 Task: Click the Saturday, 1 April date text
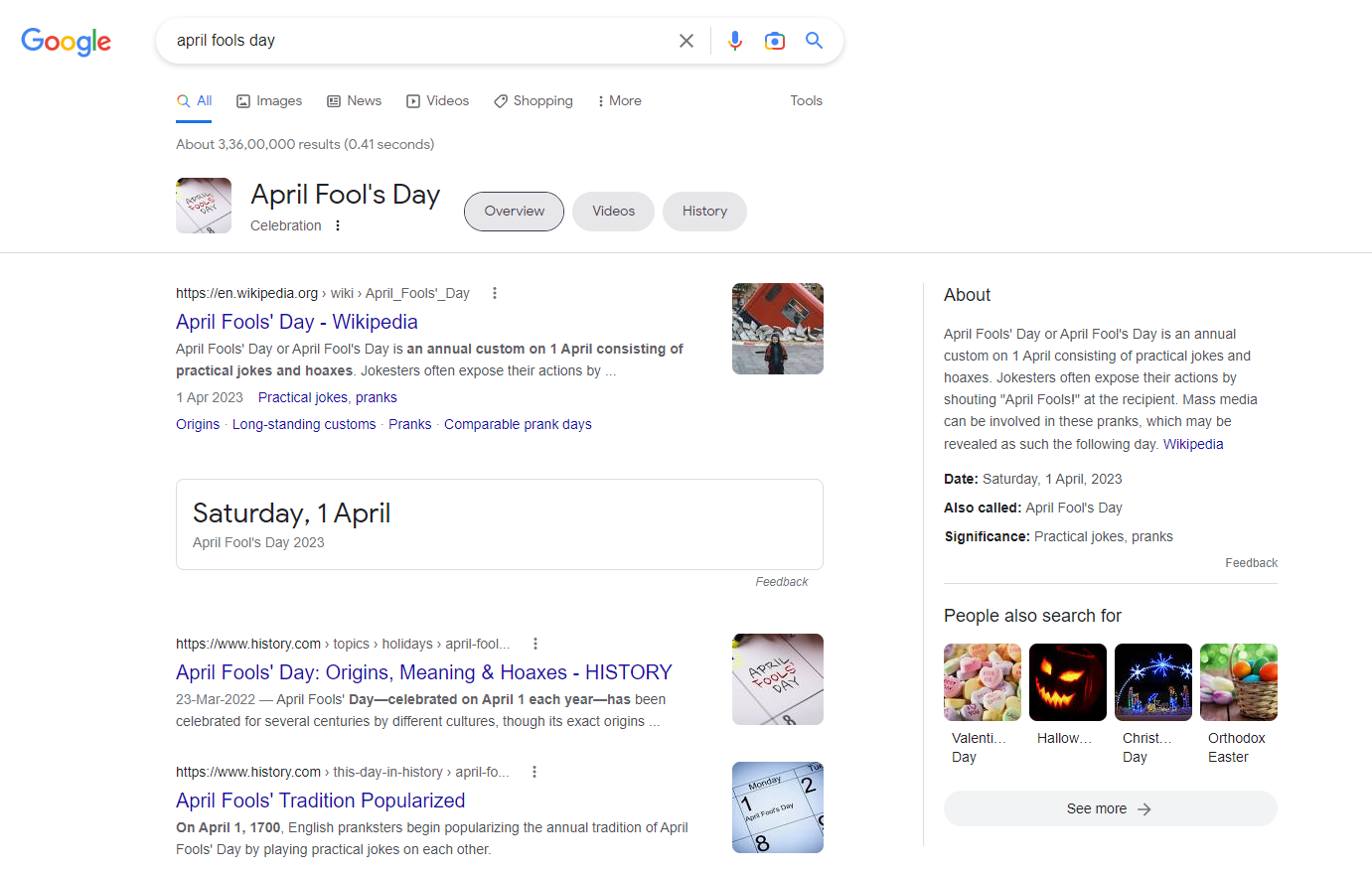click(x=291, y=513)
